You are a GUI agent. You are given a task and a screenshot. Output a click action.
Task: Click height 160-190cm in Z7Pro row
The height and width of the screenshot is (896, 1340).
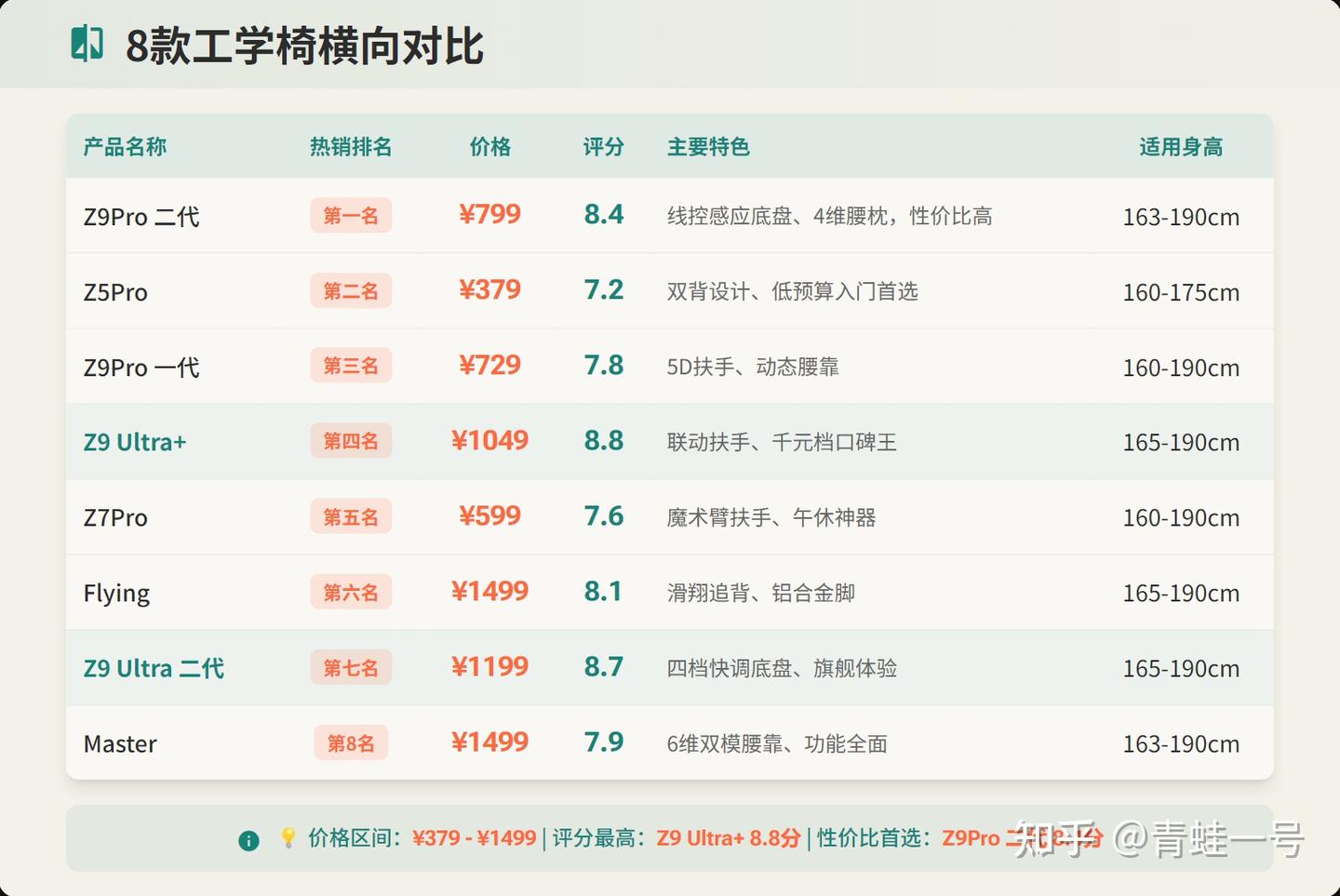coord(1181,517)
